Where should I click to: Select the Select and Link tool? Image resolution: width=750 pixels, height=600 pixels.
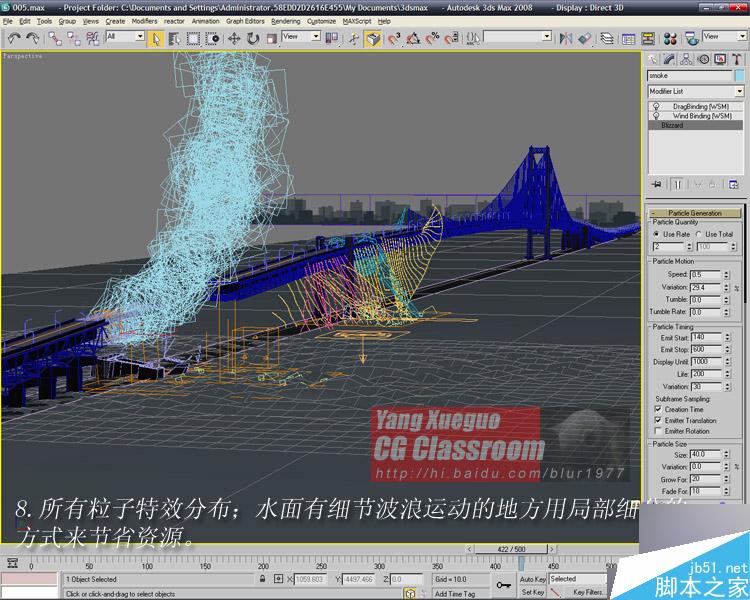(x=55, y=38)
